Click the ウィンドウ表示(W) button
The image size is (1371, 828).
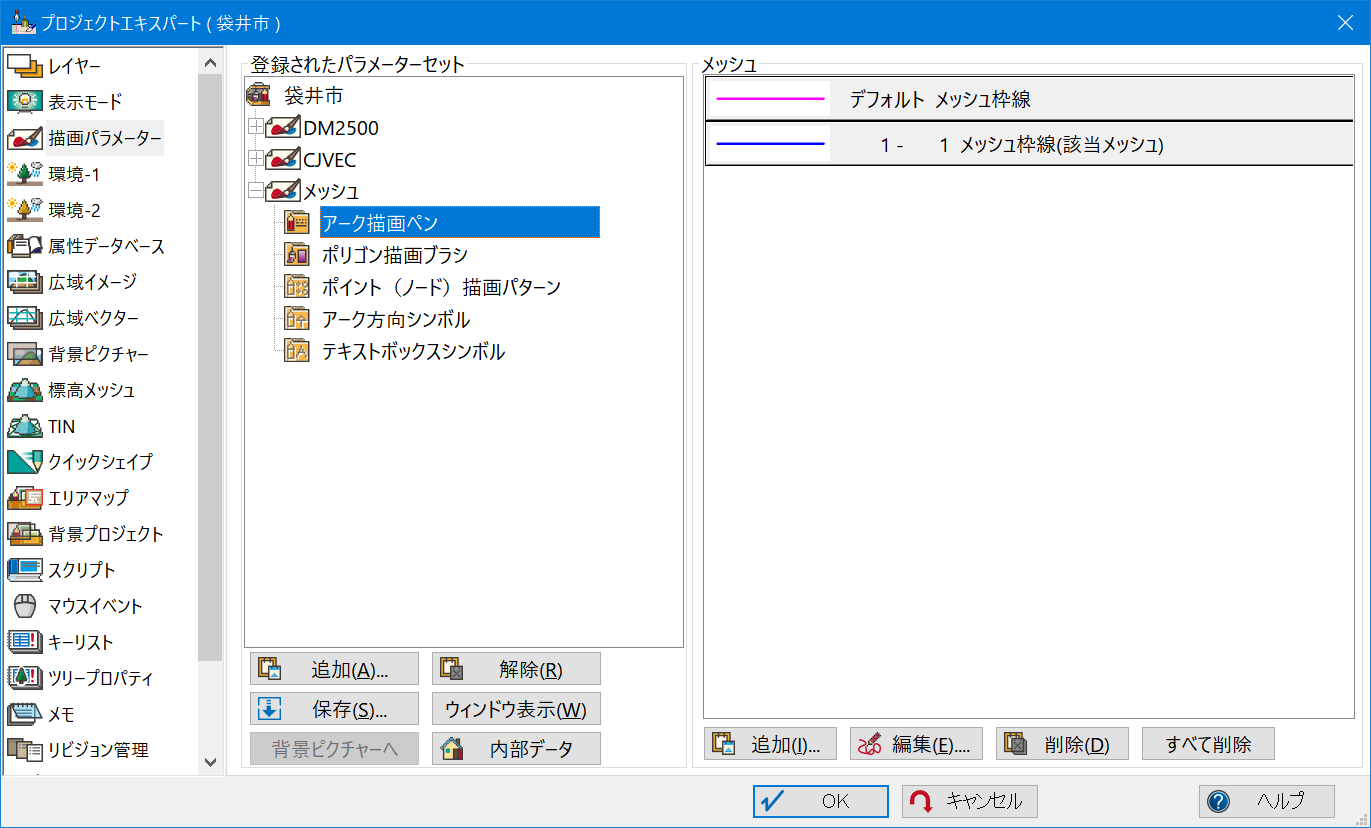click(516, 709)
